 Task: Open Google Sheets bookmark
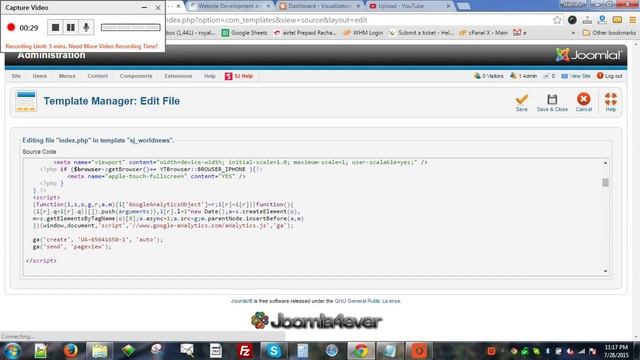(244, 33)
